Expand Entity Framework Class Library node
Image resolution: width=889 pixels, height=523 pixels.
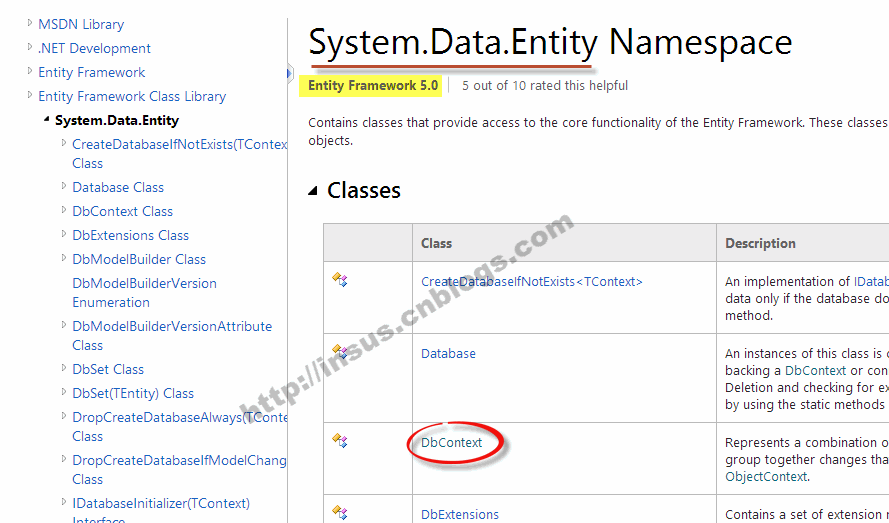(x=30, y=95)
